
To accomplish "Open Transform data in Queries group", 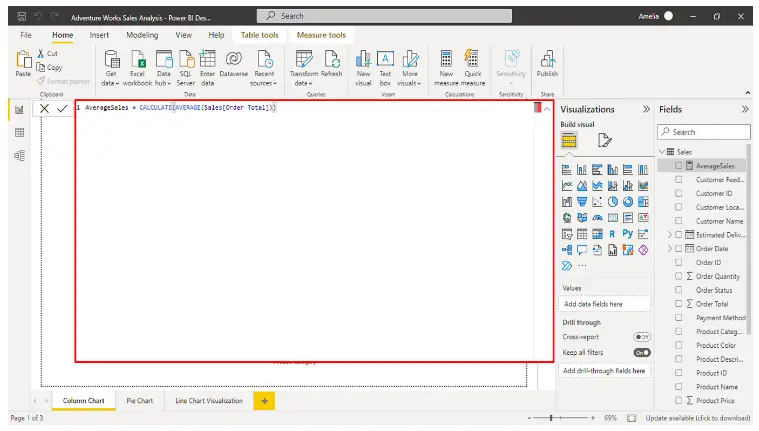I will coord(303,60).
